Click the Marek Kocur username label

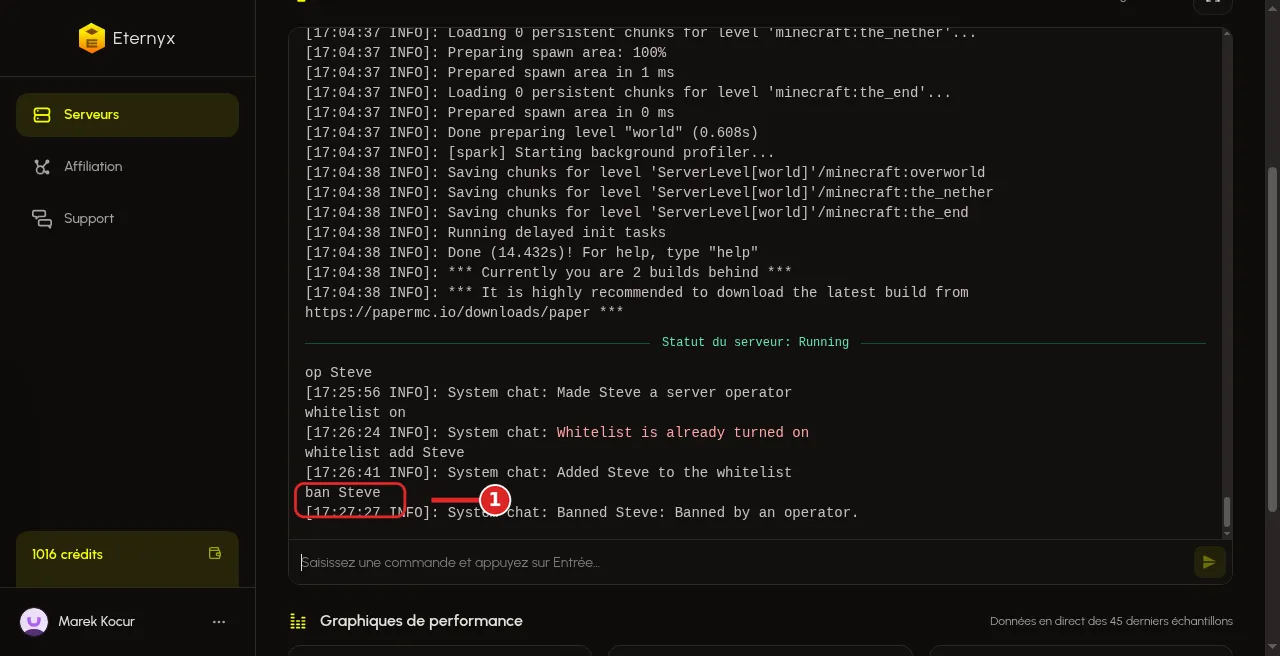pos(97,622)
